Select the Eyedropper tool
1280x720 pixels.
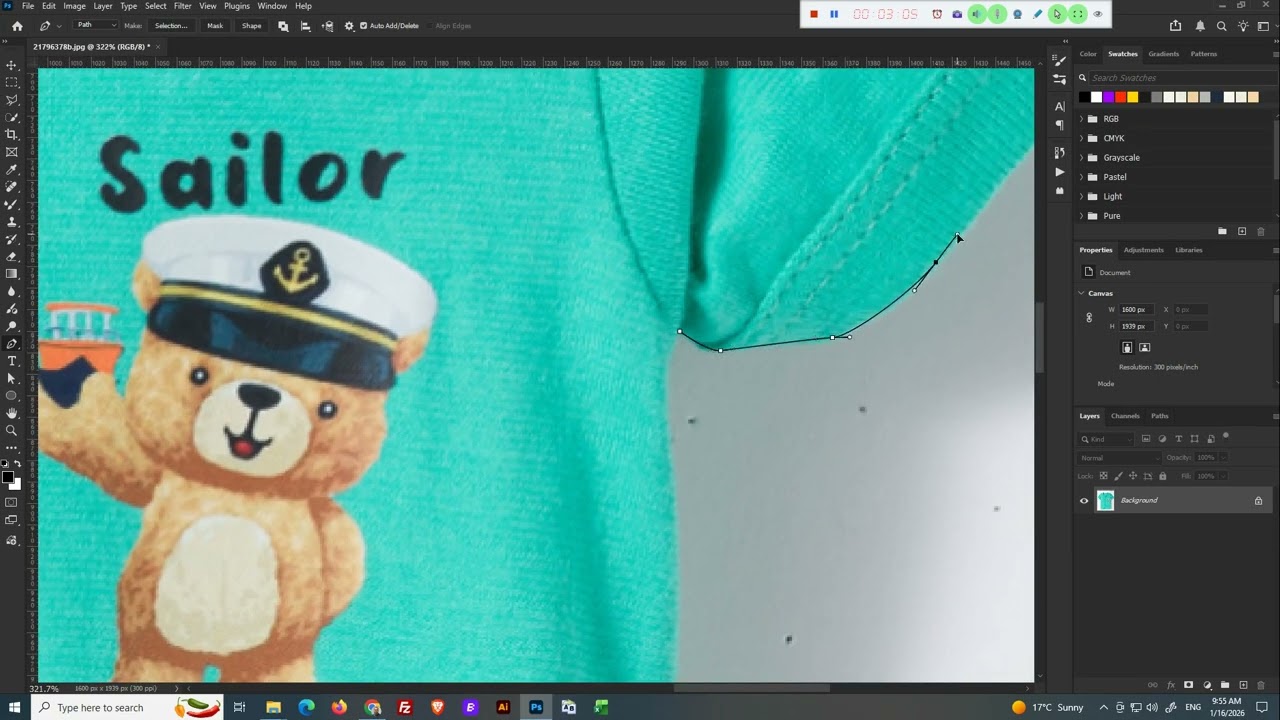[x=12, y=169]
